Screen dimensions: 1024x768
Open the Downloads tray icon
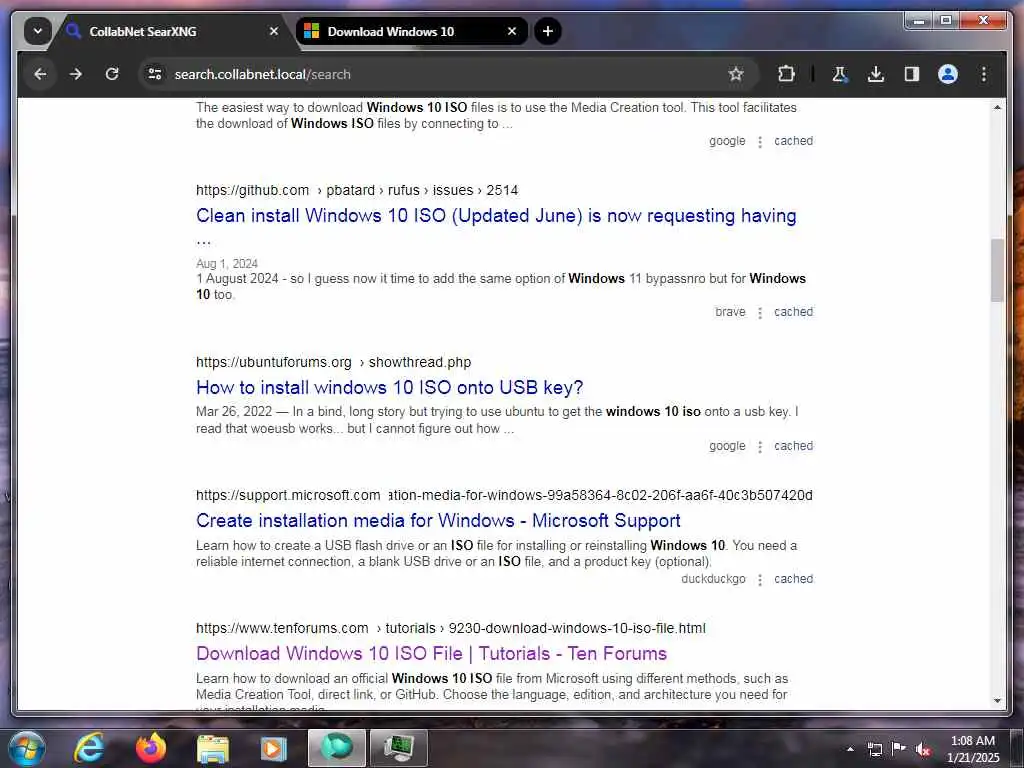tap(876, 74)
